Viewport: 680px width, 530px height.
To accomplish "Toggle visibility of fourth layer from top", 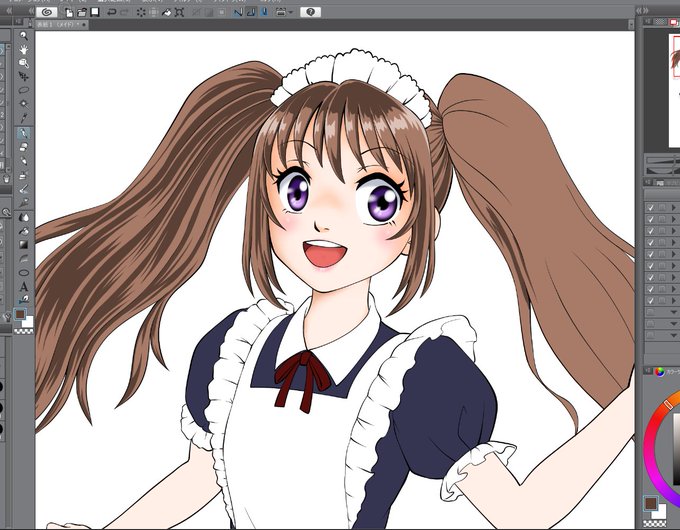I will coord(650,242).
